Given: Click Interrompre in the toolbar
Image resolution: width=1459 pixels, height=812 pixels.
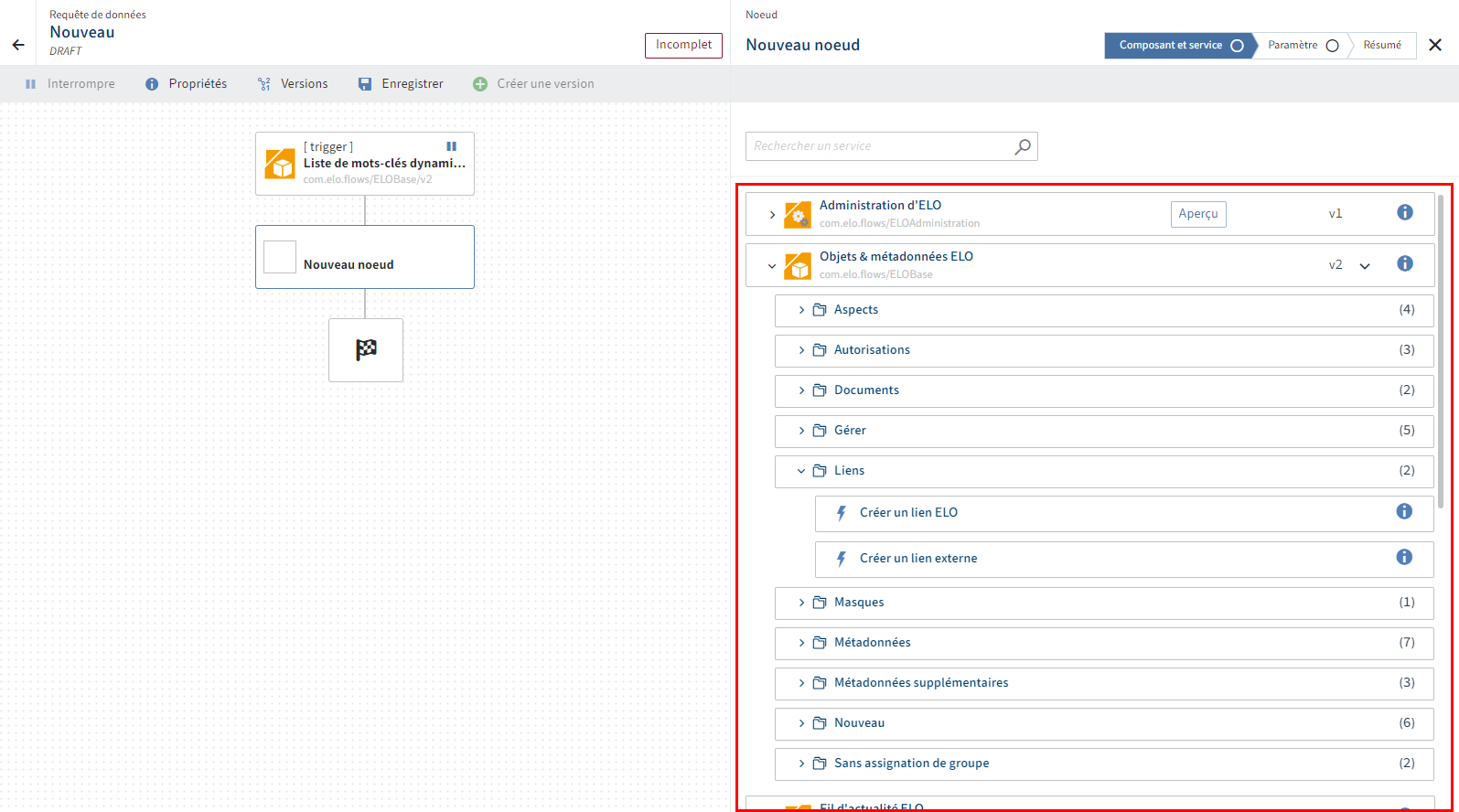Looking at the screenshot, I should tap(81, 84).
